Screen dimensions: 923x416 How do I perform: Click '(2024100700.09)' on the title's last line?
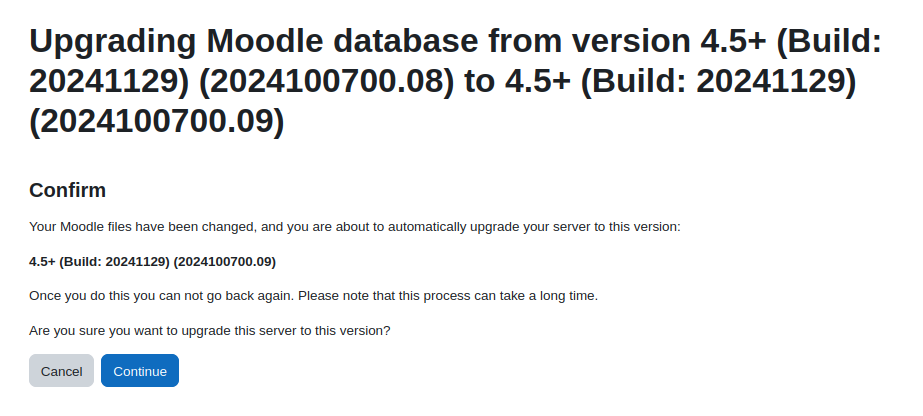tap(157, 122)
